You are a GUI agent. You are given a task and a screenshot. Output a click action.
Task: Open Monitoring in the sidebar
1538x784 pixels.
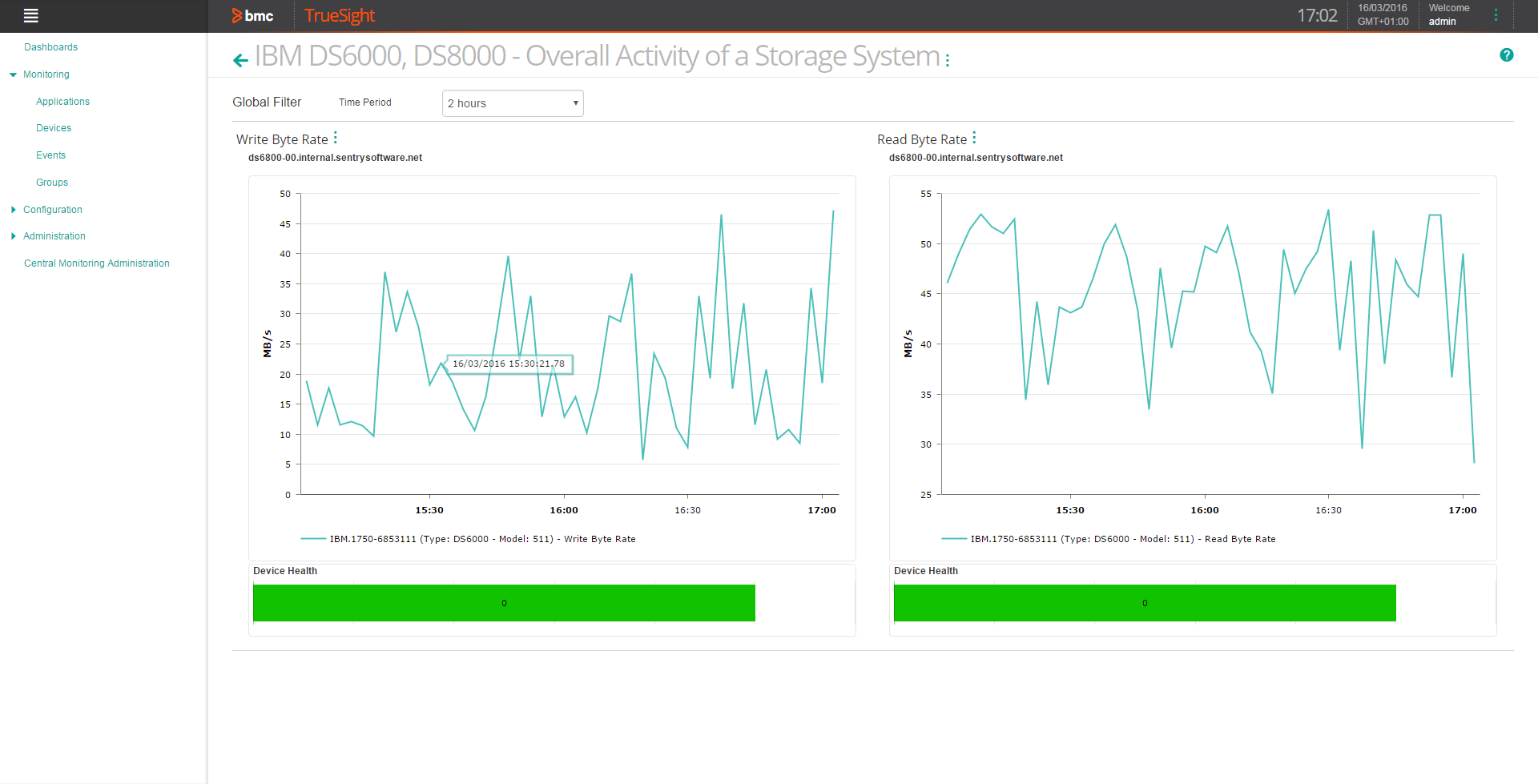(46, 74)
